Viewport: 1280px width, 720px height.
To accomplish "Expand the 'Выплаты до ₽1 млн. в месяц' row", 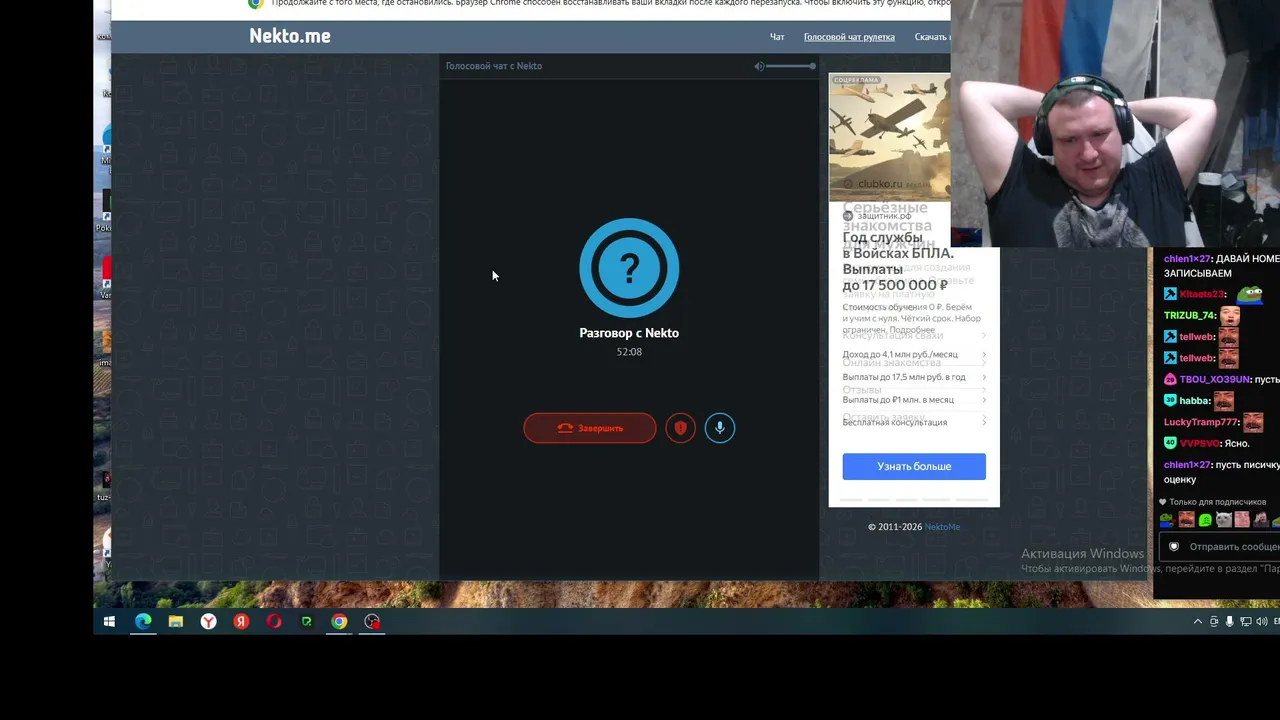I will pyautogui.click(x=914, y=400).
